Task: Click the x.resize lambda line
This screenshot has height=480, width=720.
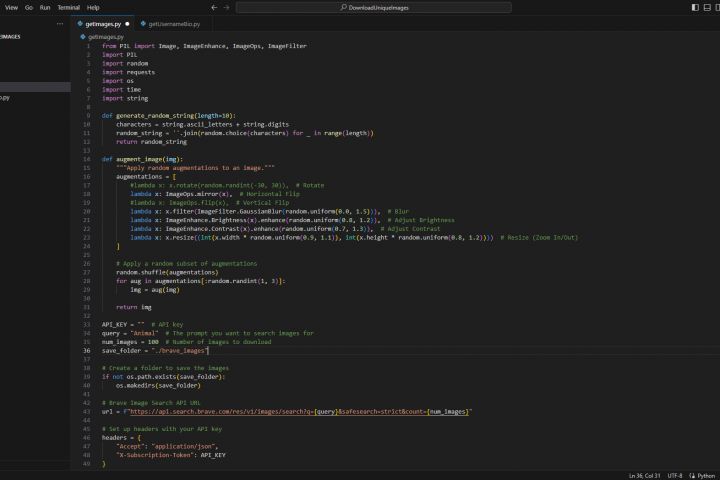Action: coord(354,238)
